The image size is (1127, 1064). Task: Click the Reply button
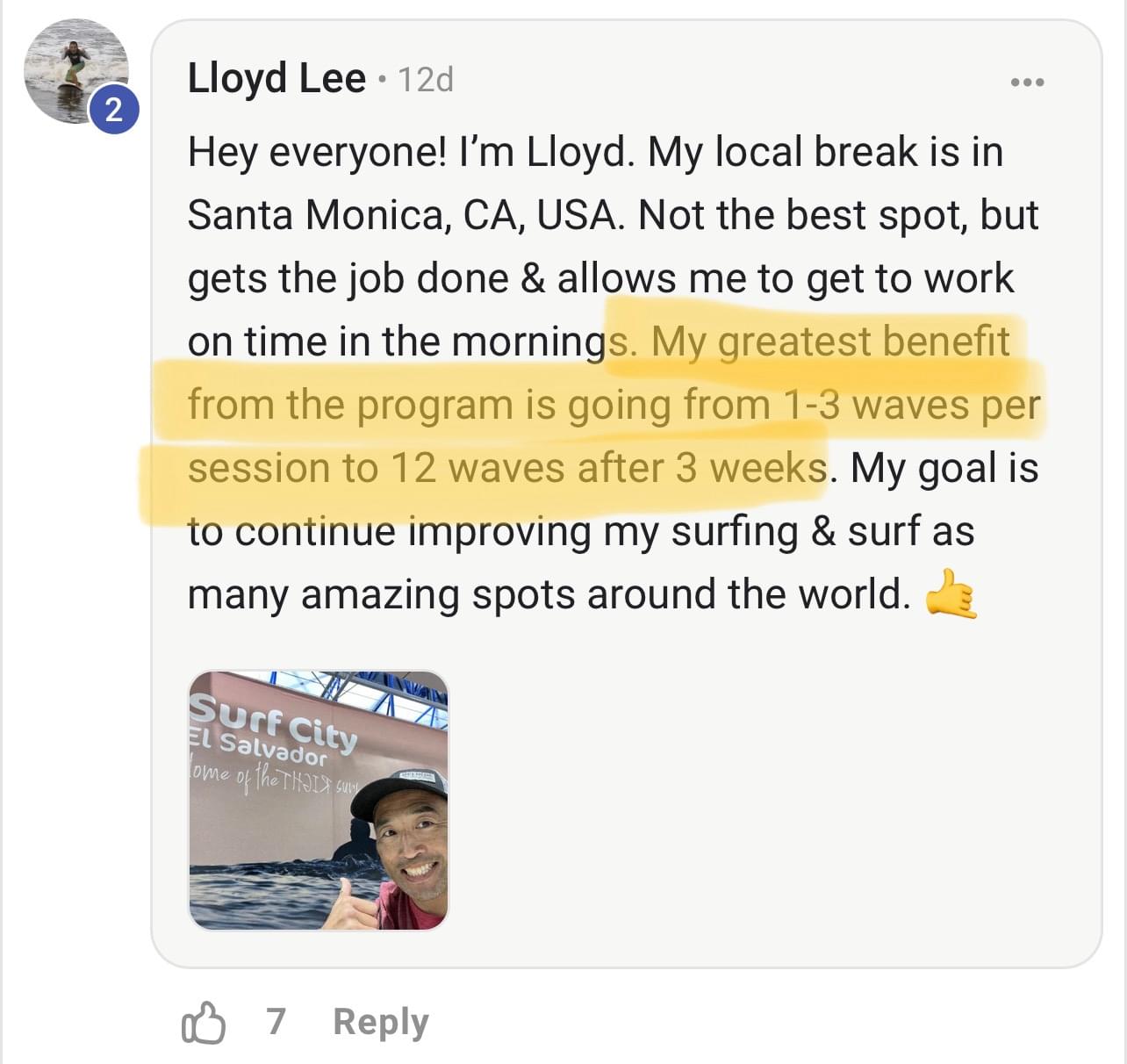click(x=381, y=1023)
